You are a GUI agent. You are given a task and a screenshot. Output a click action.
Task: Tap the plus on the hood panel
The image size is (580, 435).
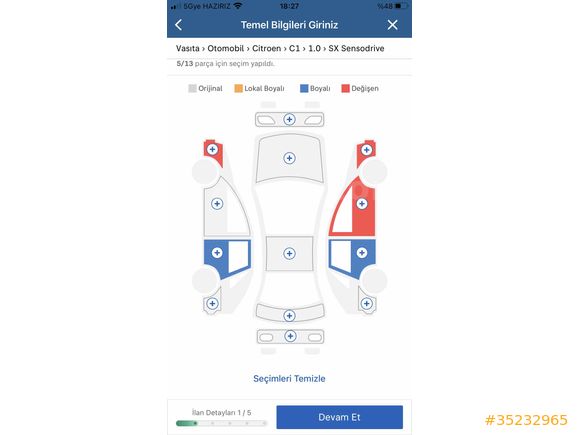point(289,158)
